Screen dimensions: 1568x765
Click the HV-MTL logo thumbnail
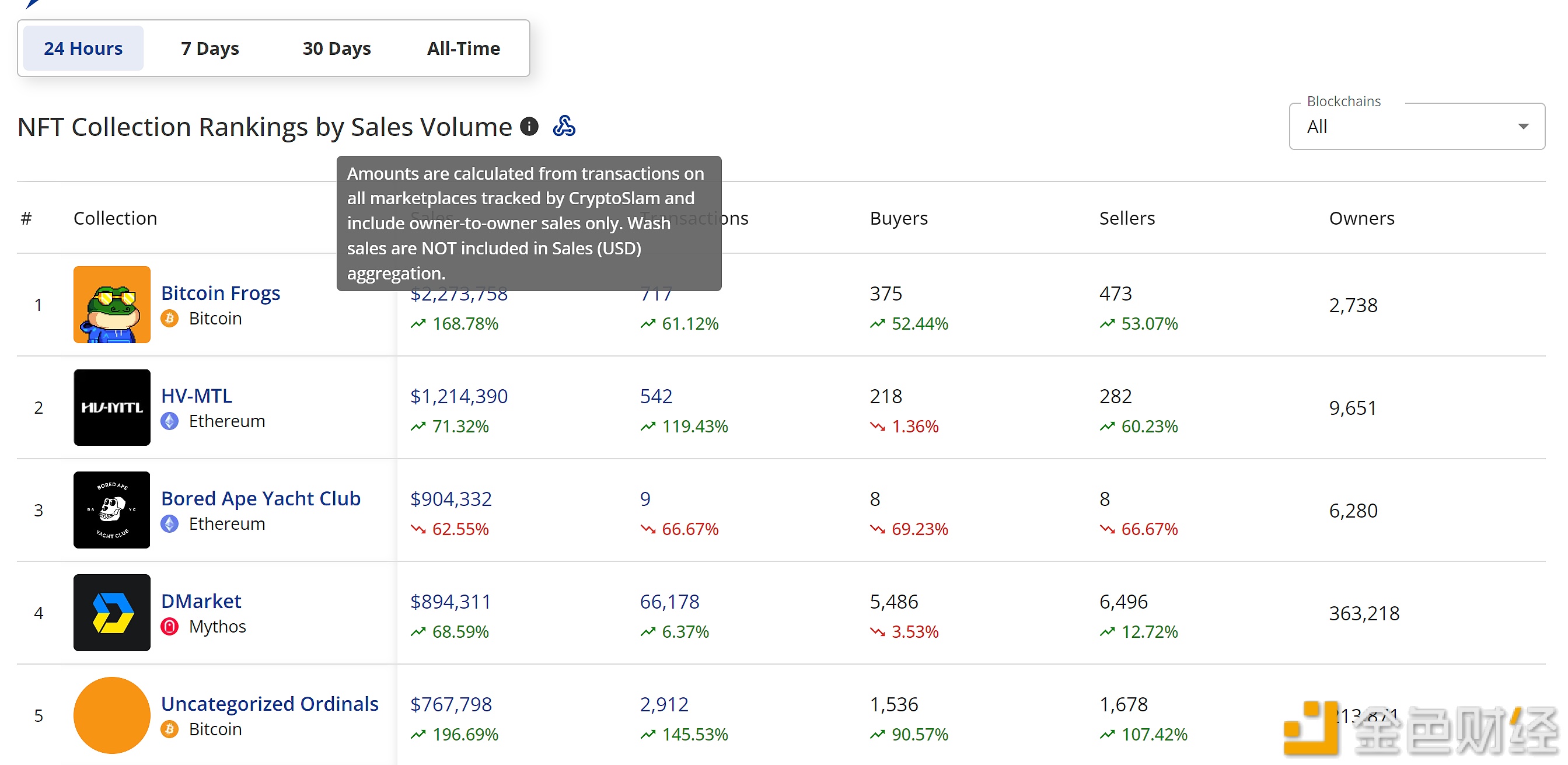click(x=112, y=407)
